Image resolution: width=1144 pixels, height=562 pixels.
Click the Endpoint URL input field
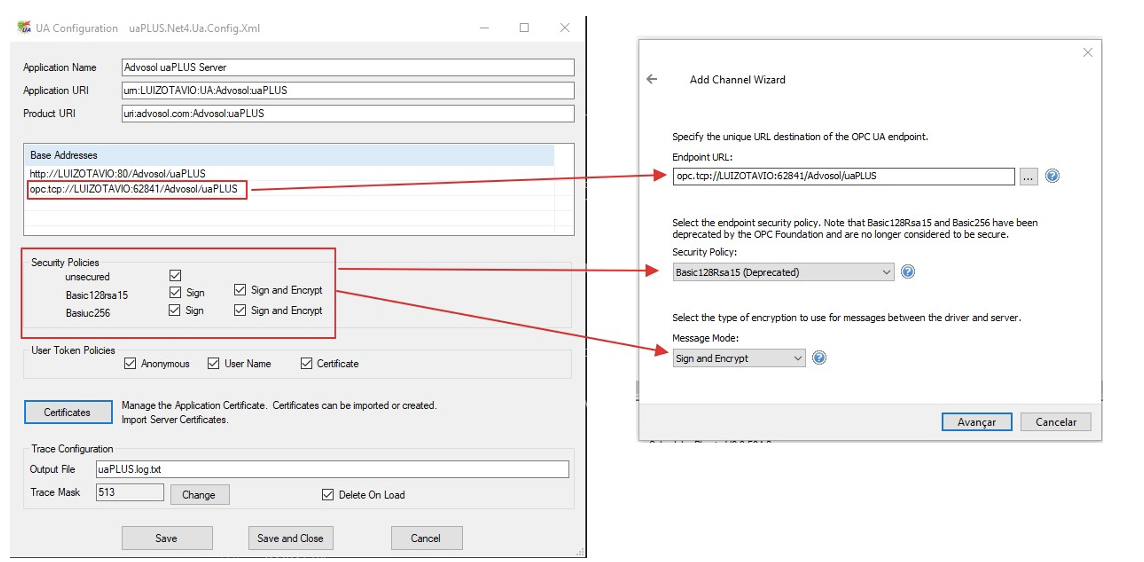(x=843, y=176)
